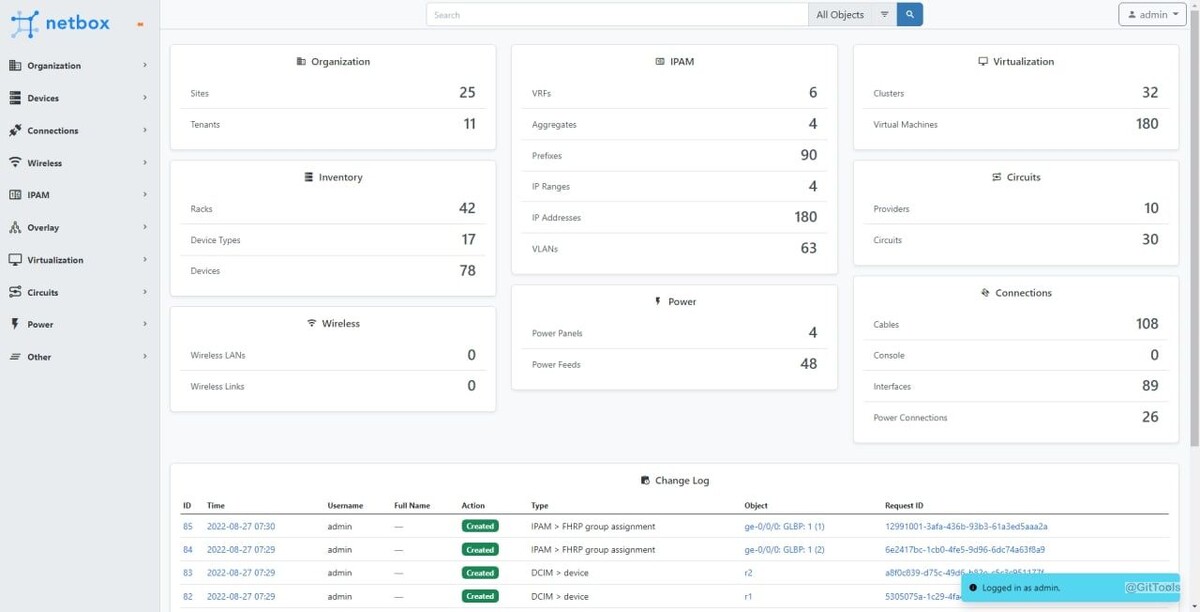This screenshot has width=1200, height=612.
Task: Click the netbox logo
Action: pos(60,22)
